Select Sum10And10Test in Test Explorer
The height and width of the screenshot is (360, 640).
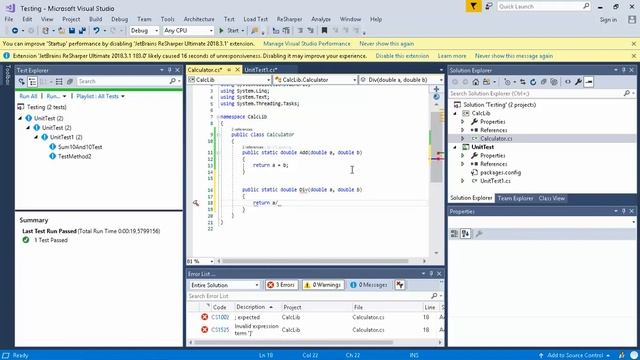click(80, 147)
